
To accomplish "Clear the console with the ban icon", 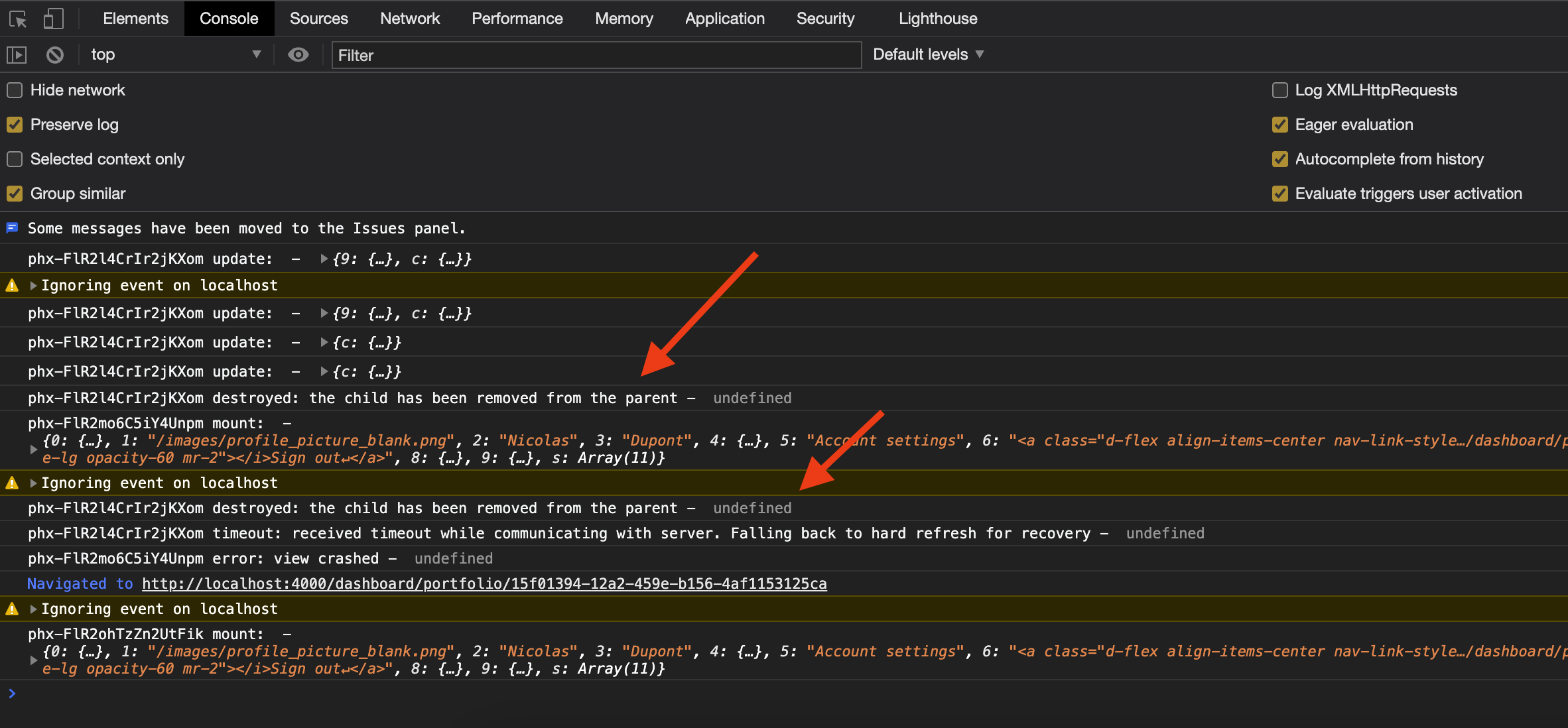I will 55,54.
